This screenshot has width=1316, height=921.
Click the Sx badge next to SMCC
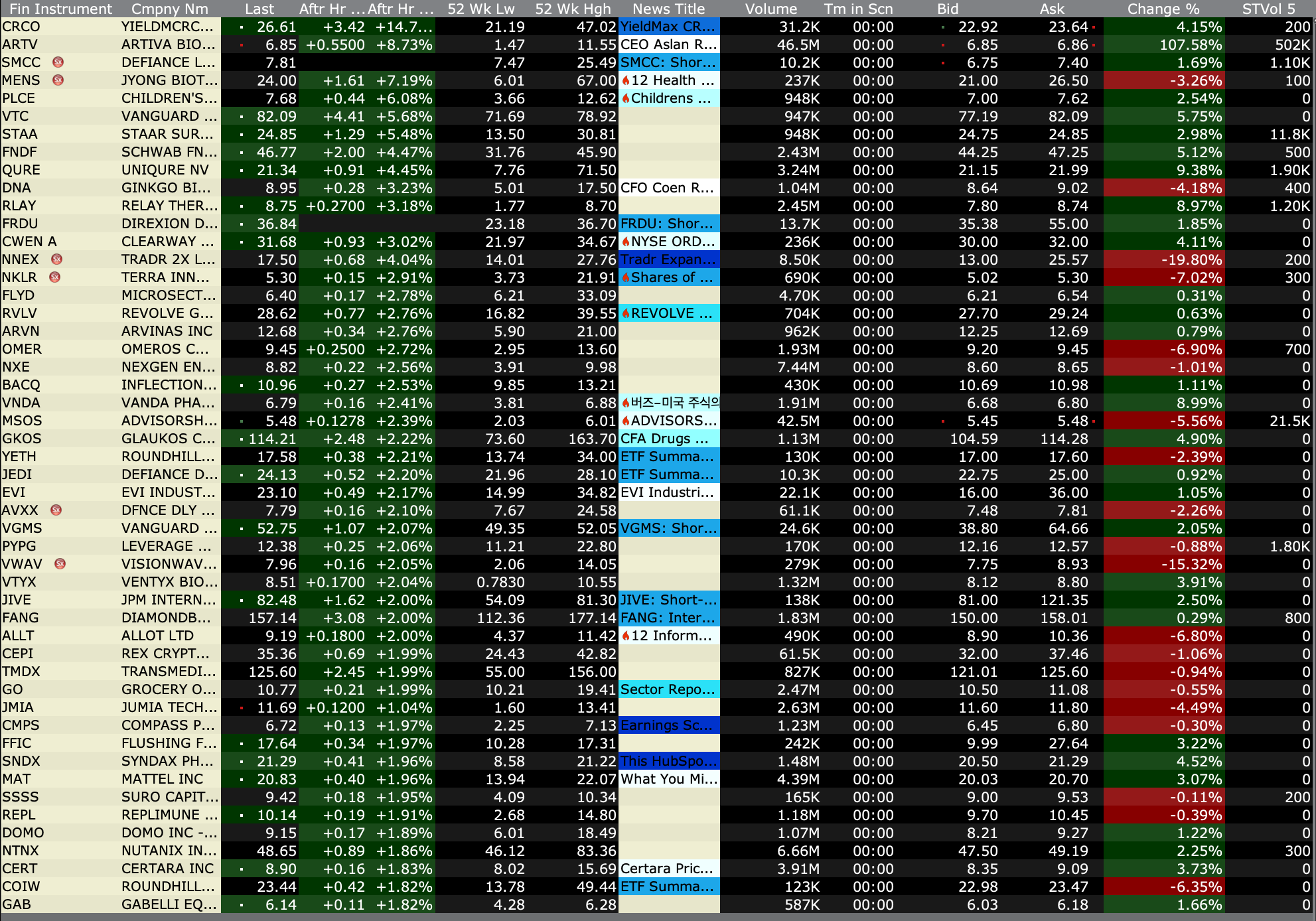[x=58, y=62]
